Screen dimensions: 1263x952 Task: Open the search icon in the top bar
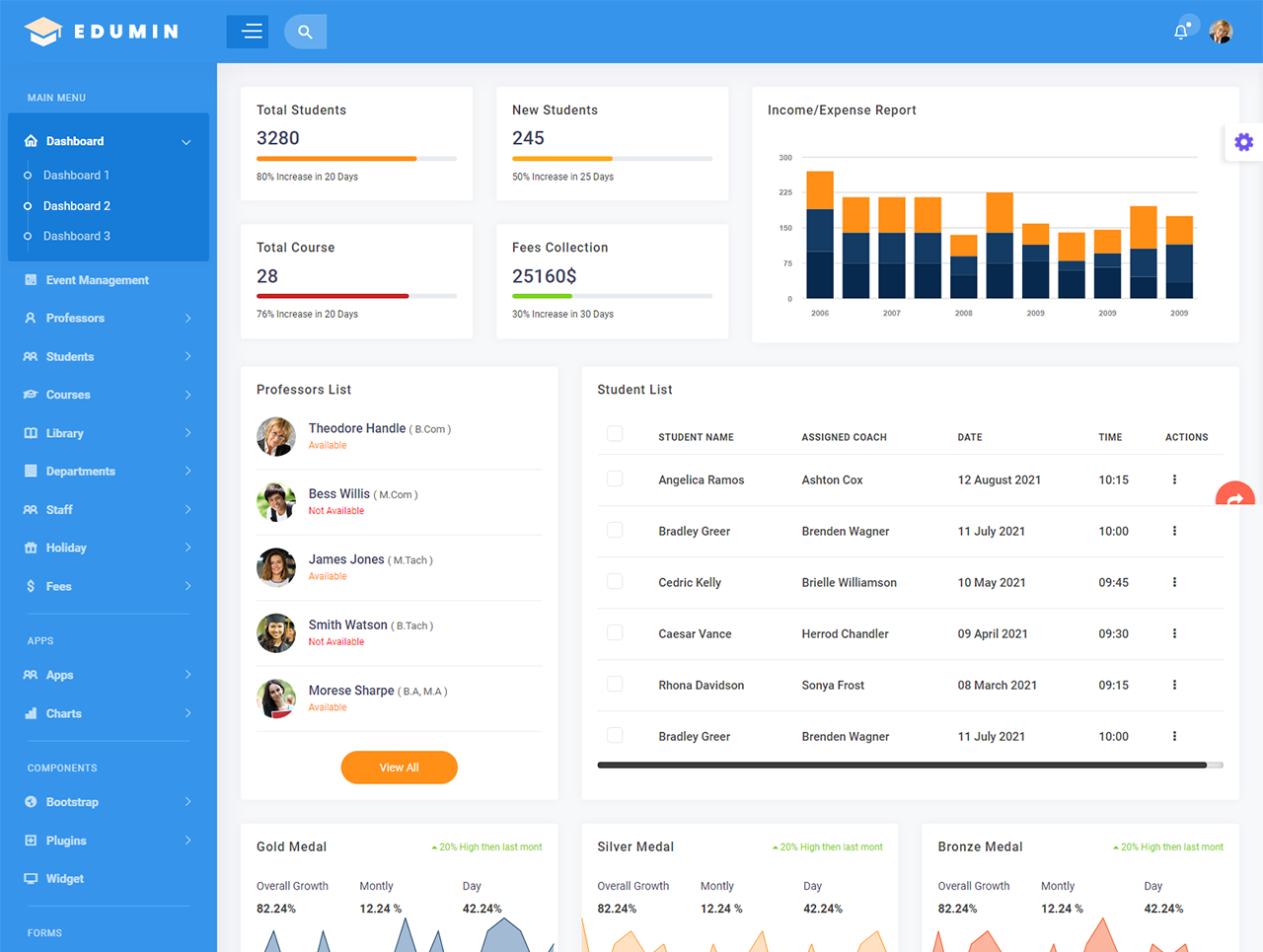click(x=305, y=32)
